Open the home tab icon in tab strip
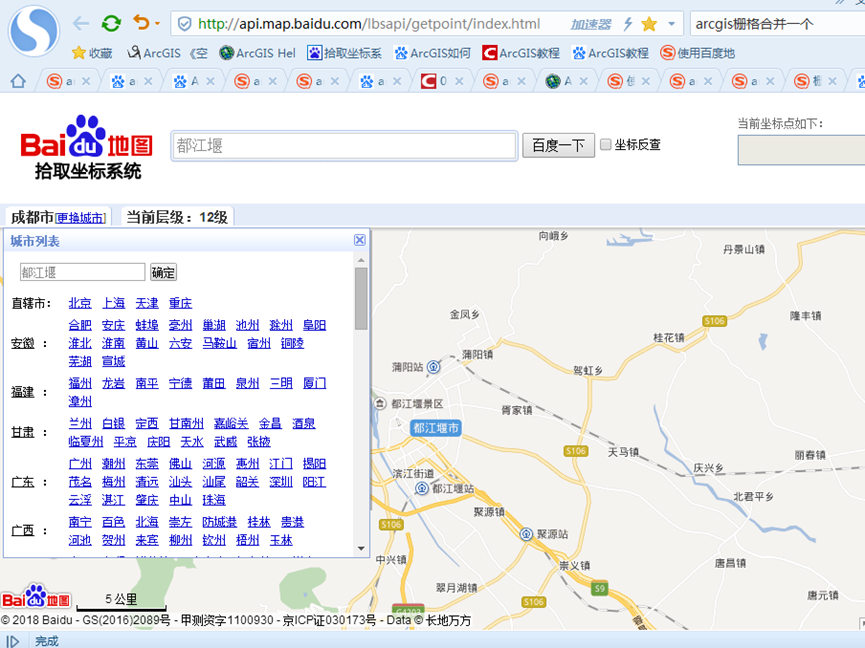 [x=17, y=82]
